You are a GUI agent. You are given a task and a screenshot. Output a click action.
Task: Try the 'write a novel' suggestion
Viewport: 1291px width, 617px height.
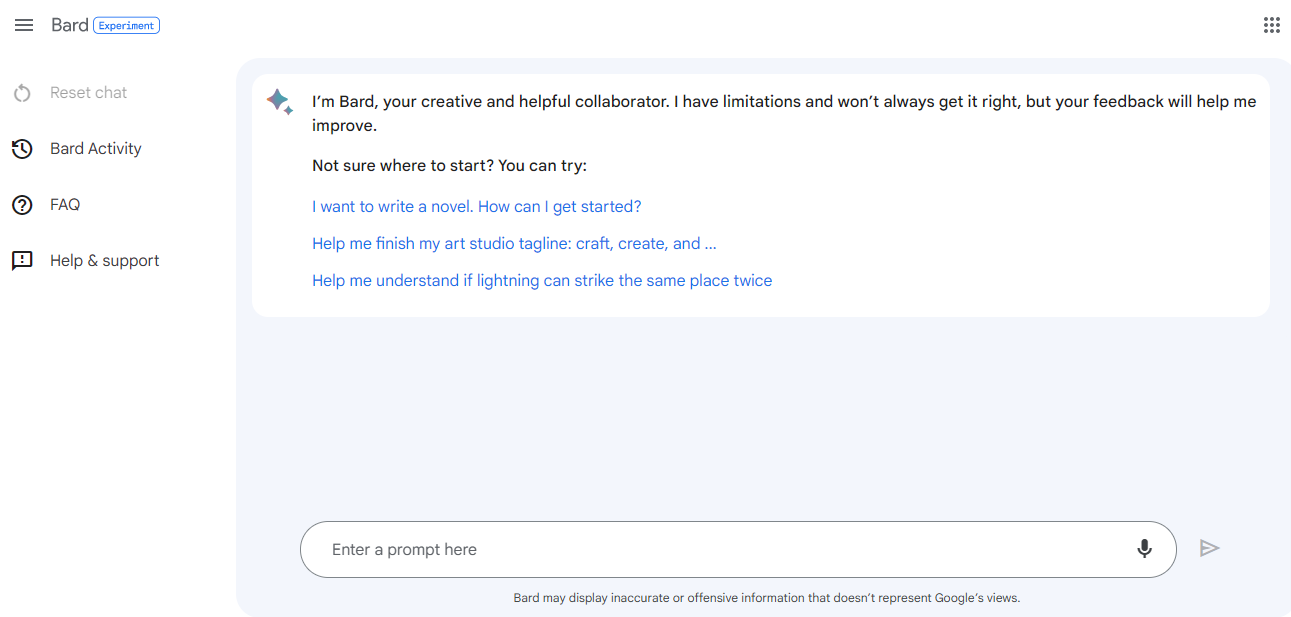pos(477,207)
